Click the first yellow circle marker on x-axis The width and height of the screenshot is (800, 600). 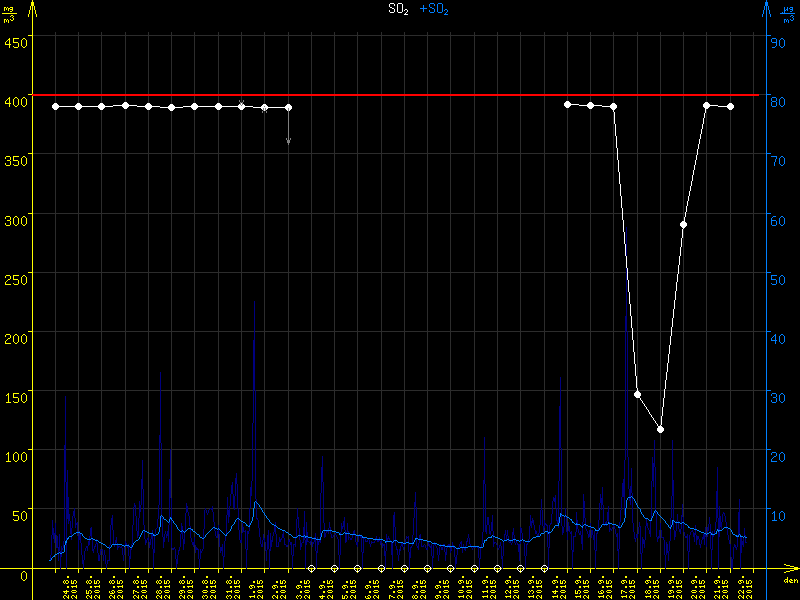(311, 568)
